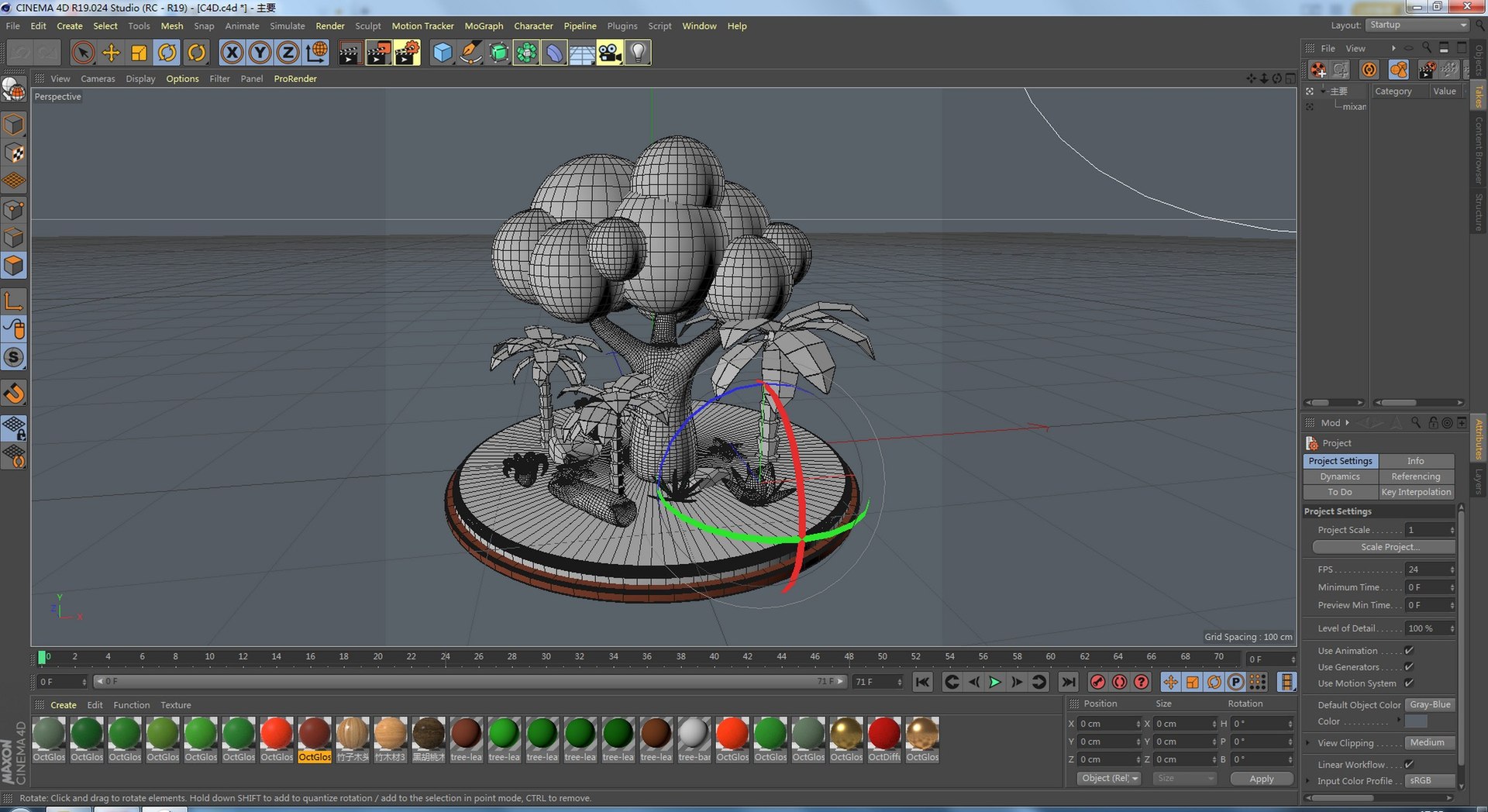The height and width of the screenshot is (812, 1488).
Task: Expand the View Clipping disclosure triangle
Action: tap(1308, 743)
